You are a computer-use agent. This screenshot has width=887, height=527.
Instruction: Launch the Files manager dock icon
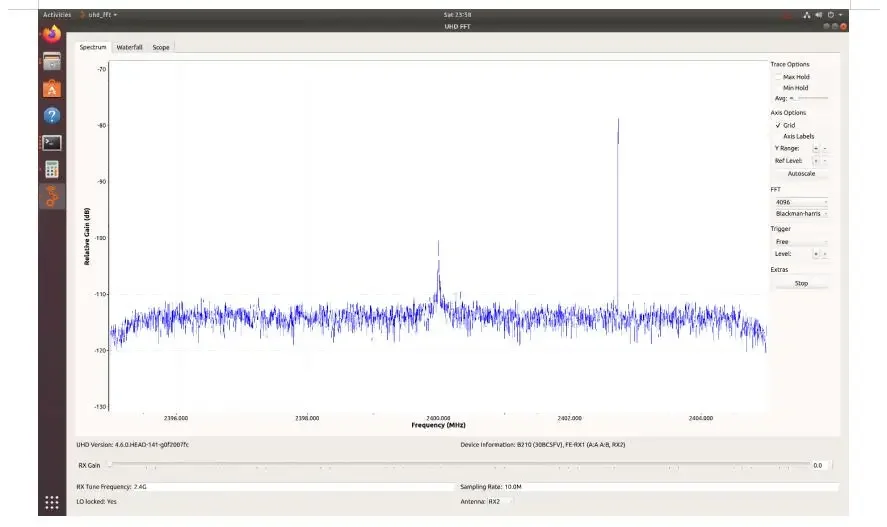coord(52,62)
